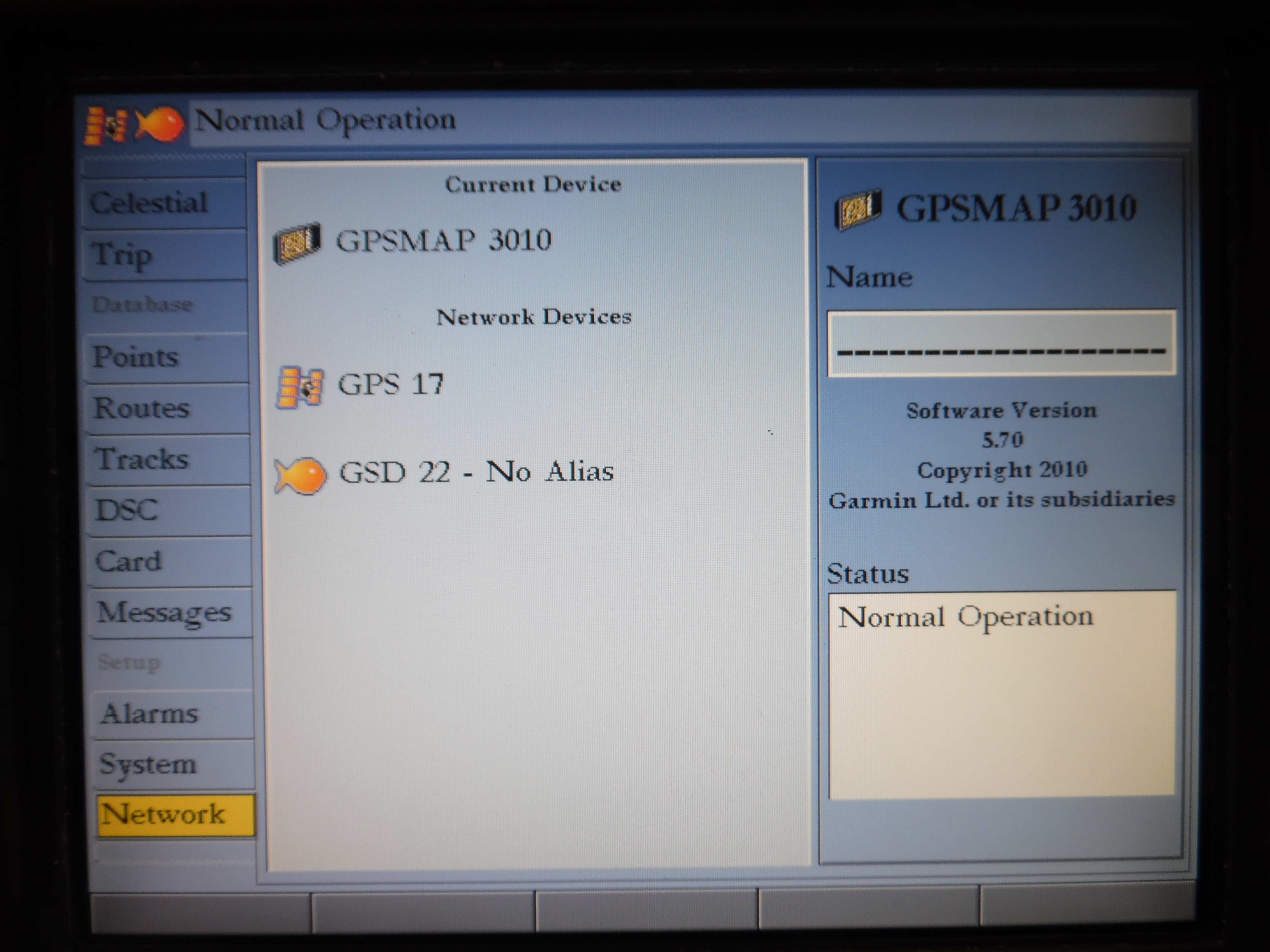The height and width of the screenshot is (952, 1270).
Task: Click the chartplotter icon in the right details panel
Action: pyautogui.click(x=858, y=210)
